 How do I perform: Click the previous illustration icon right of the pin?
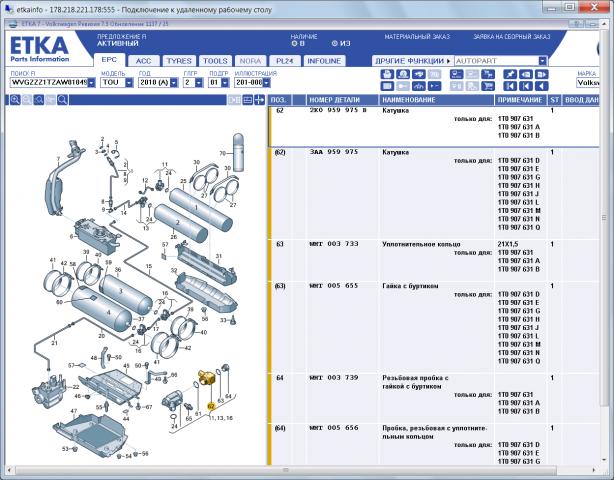pyautogui.click(x=526, y=74)
